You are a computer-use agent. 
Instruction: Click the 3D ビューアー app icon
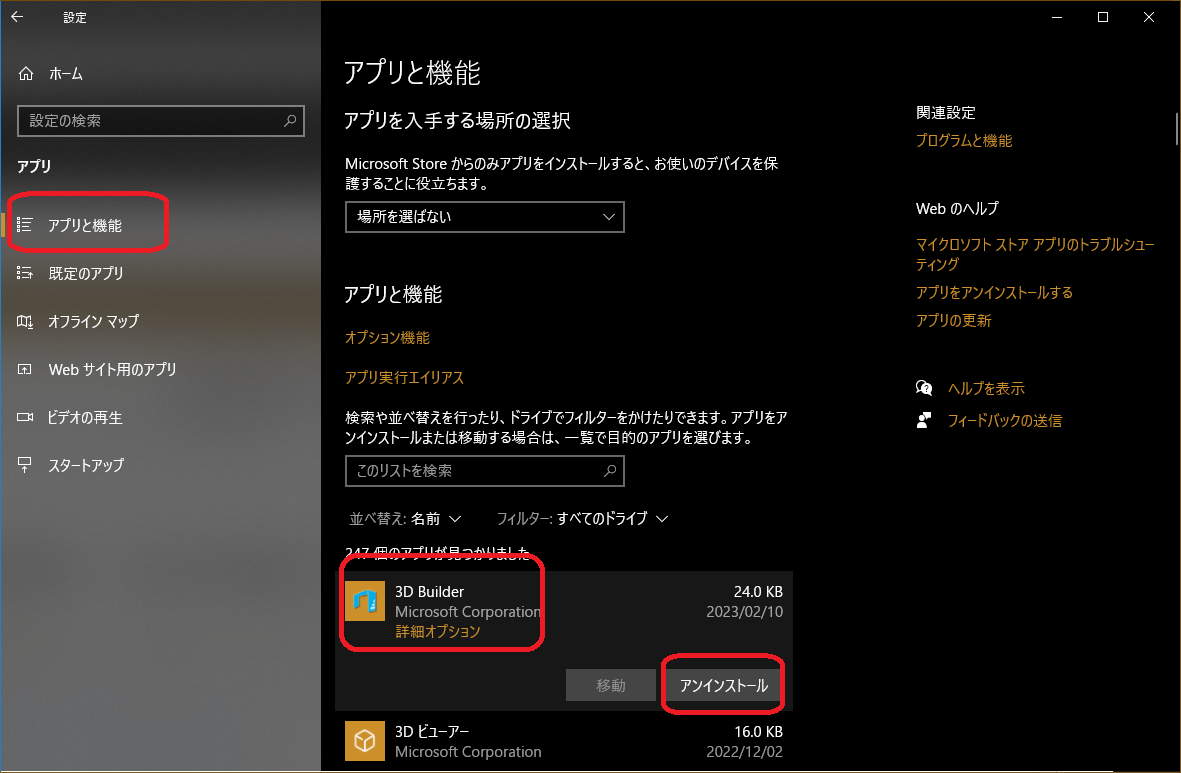click(365, 741)
